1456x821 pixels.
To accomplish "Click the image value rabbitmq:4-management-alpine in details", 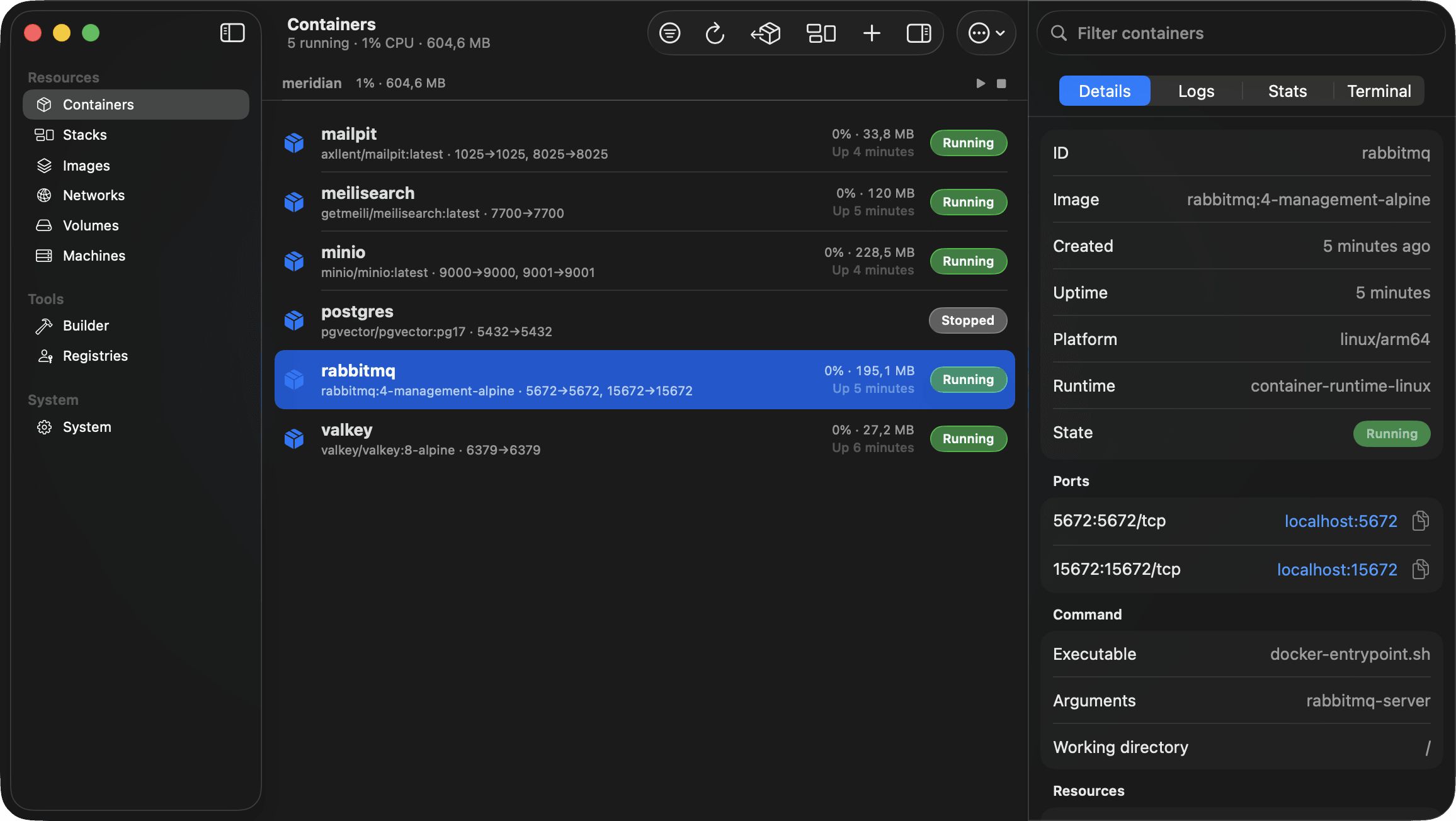I will (1309, 200).
